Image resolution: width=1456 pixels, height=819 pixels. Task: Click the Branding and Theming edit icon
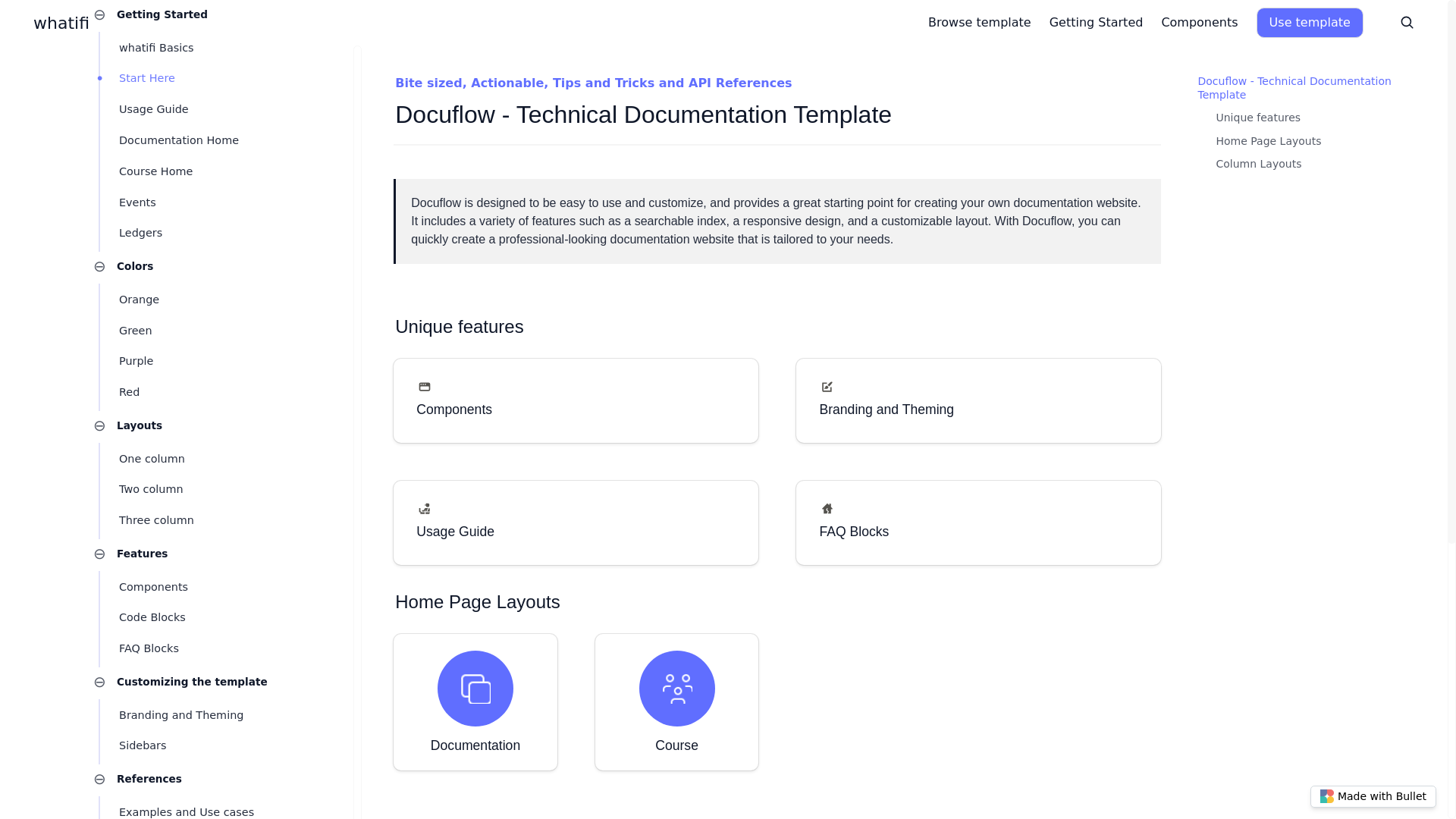[x=827, y=387]
